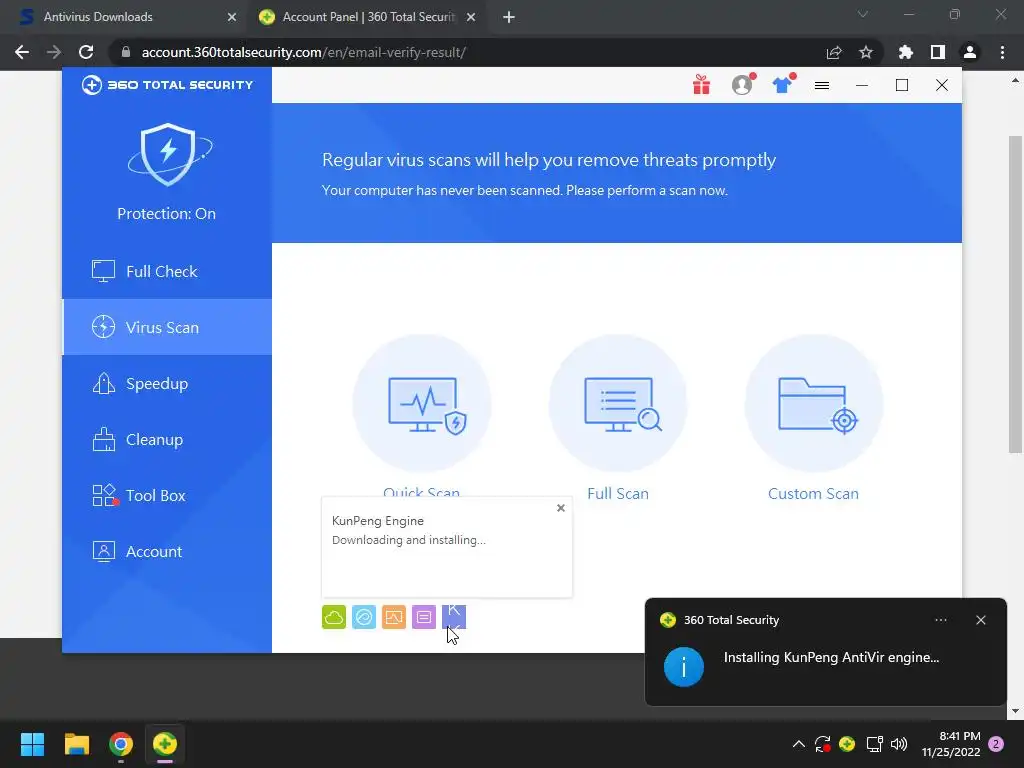The width and height of the screenshot is (1024, 768).
Task: Open 360 Total Security from taskbar
Action: click(x=165, y=744)
